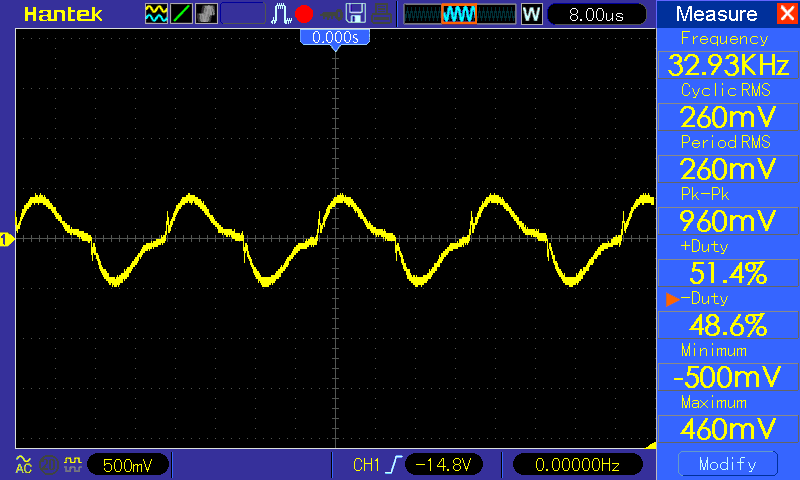Click the yellow corner marker at display bottom-right
Screen dimensions: 800x480
point(651,445)
